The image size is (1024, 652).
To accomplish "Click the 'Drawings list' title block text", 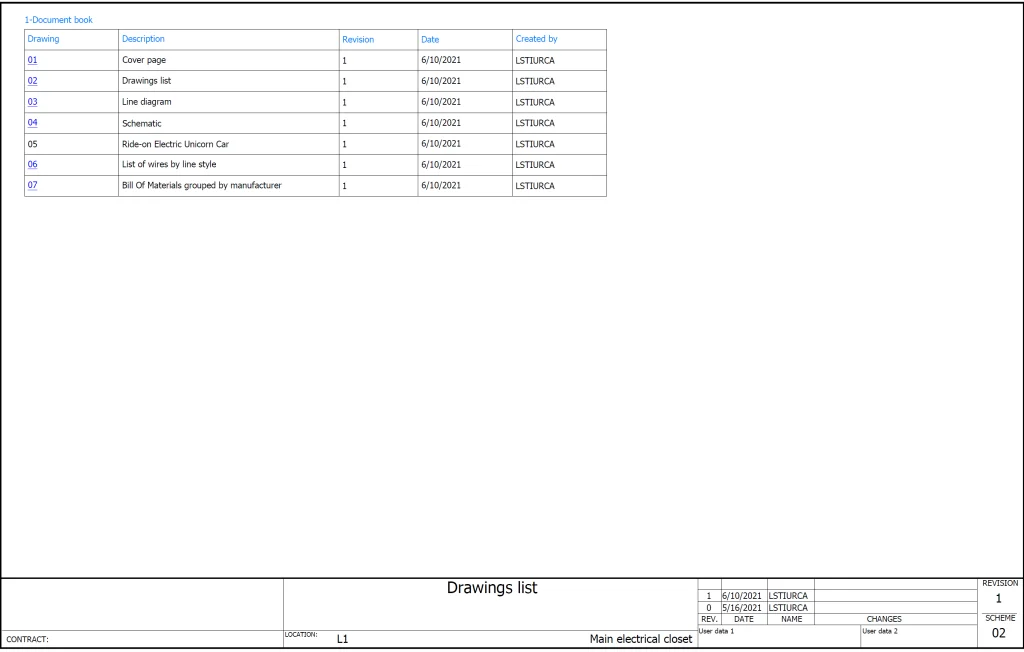I will coord(491,589).
